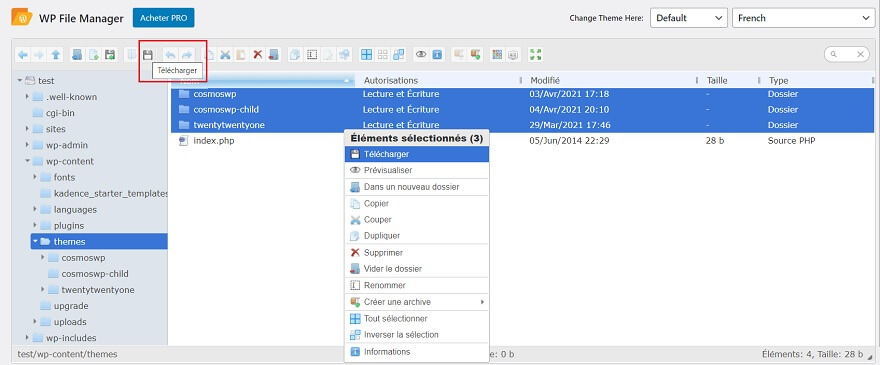Click the paste clipboard toolbar icon

241,54
